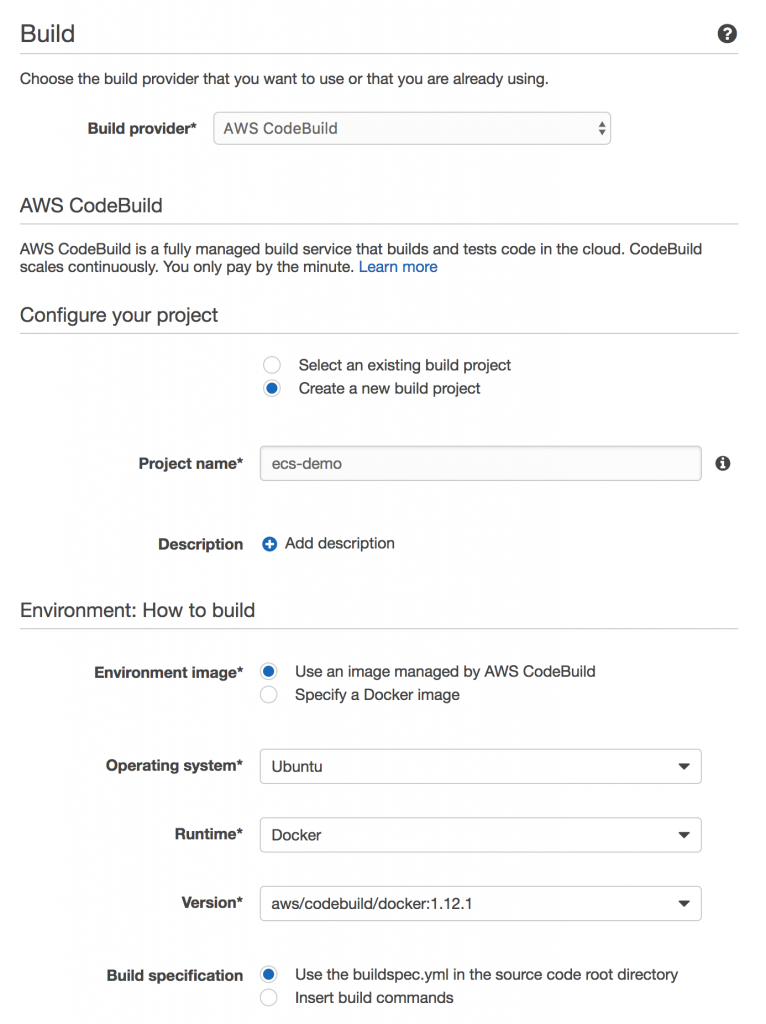Click the plus icon beside Add description

tap(269, 544)
